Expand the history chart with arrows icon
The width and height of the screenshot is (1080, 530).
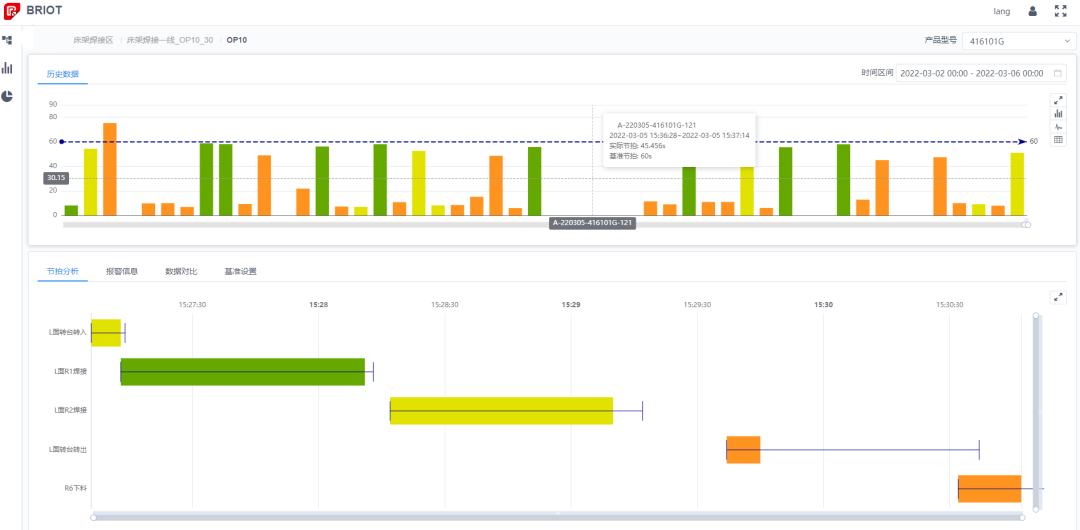pyautogui.click(x=1058, y=100)
